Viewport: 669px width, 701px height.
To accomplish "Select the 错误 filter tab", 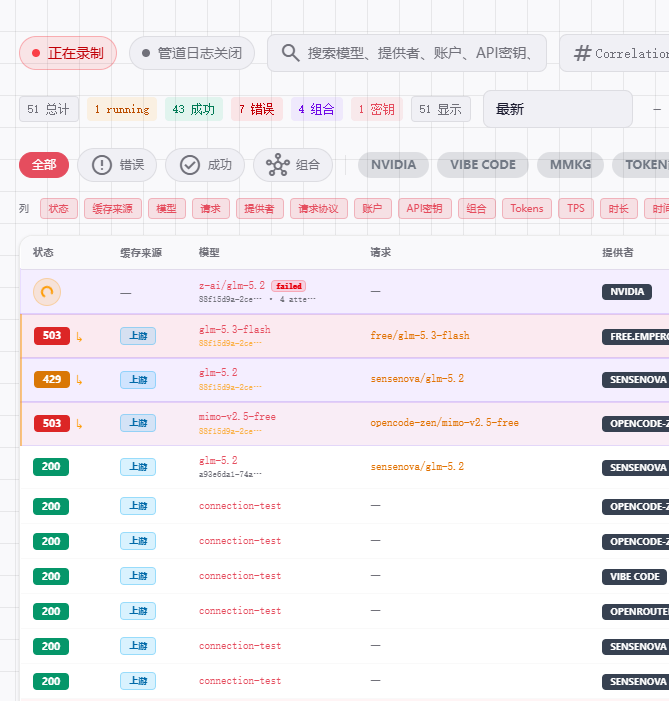I will tap(117, 165).
